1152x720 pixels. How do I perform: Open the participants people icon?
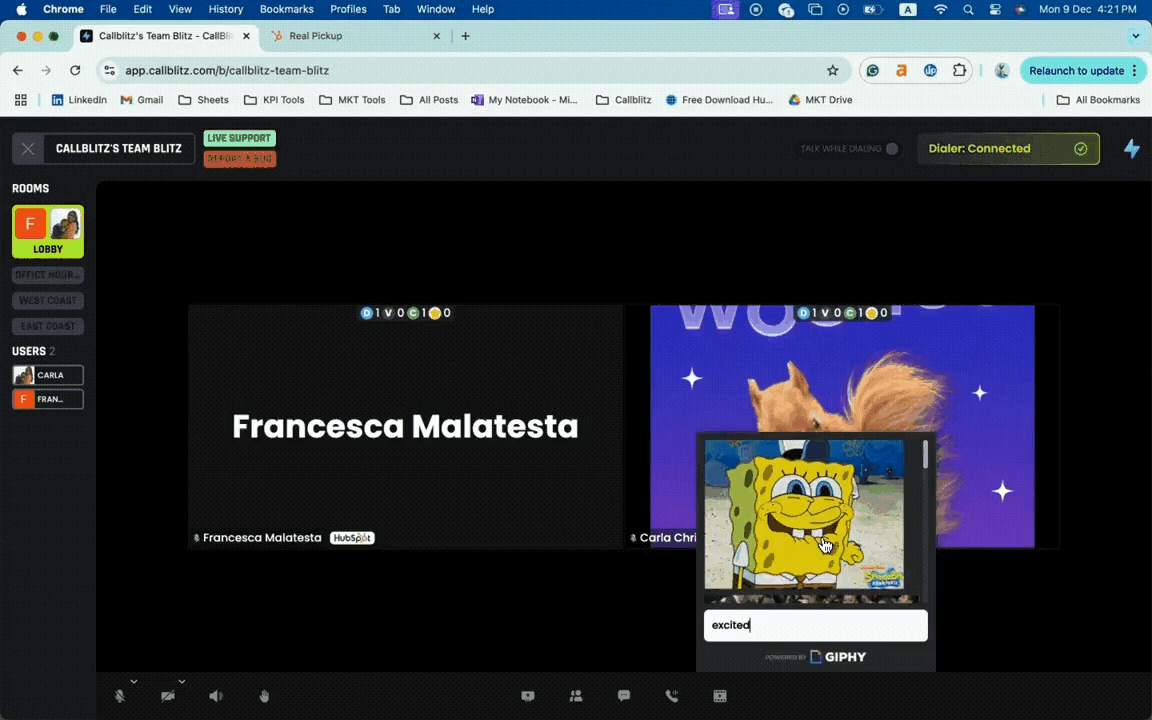576,696
